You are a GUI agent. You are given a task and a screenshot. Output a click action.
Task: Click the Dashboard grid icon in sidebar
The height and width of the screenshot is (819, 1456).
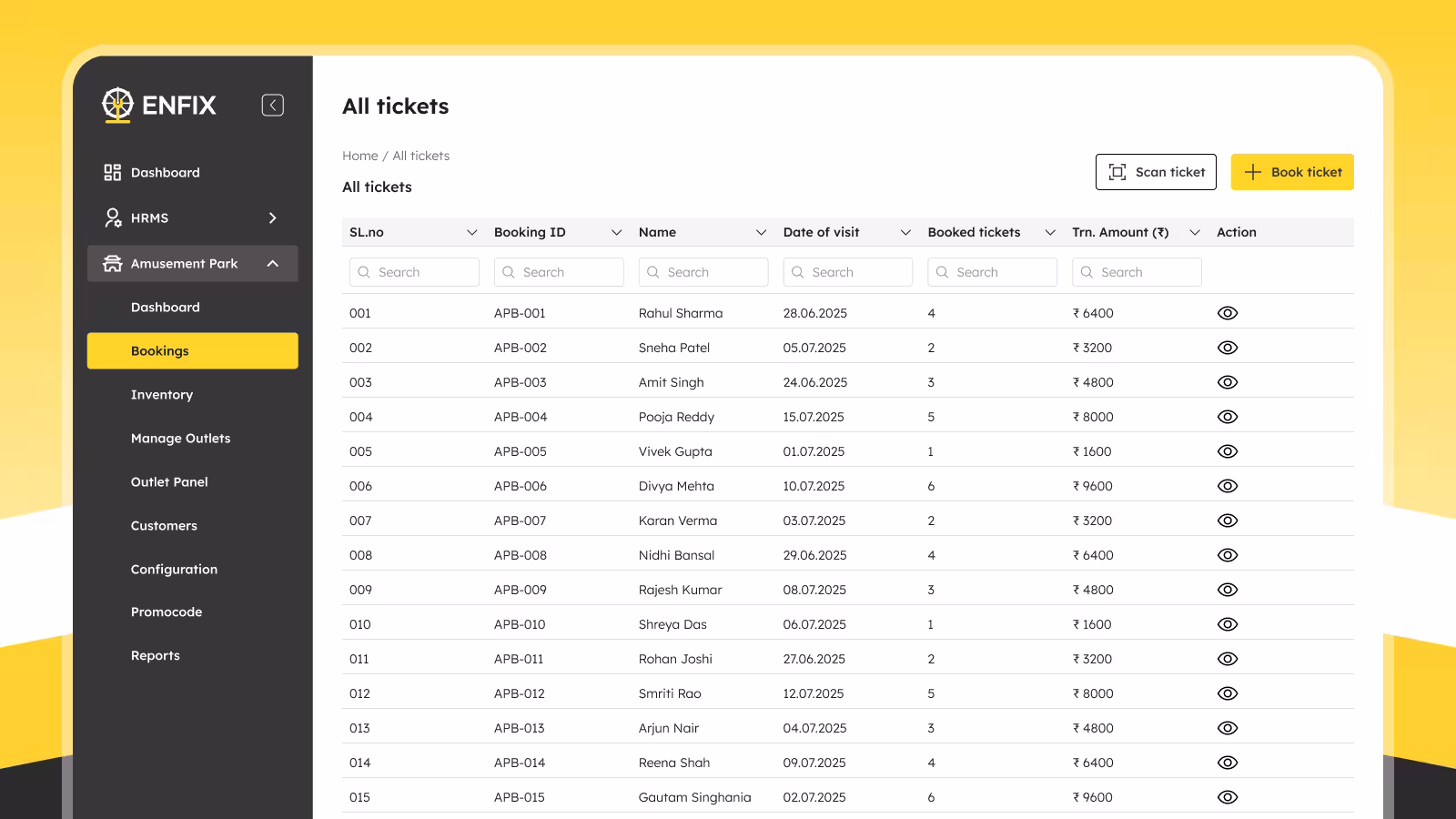click(112, 172)
